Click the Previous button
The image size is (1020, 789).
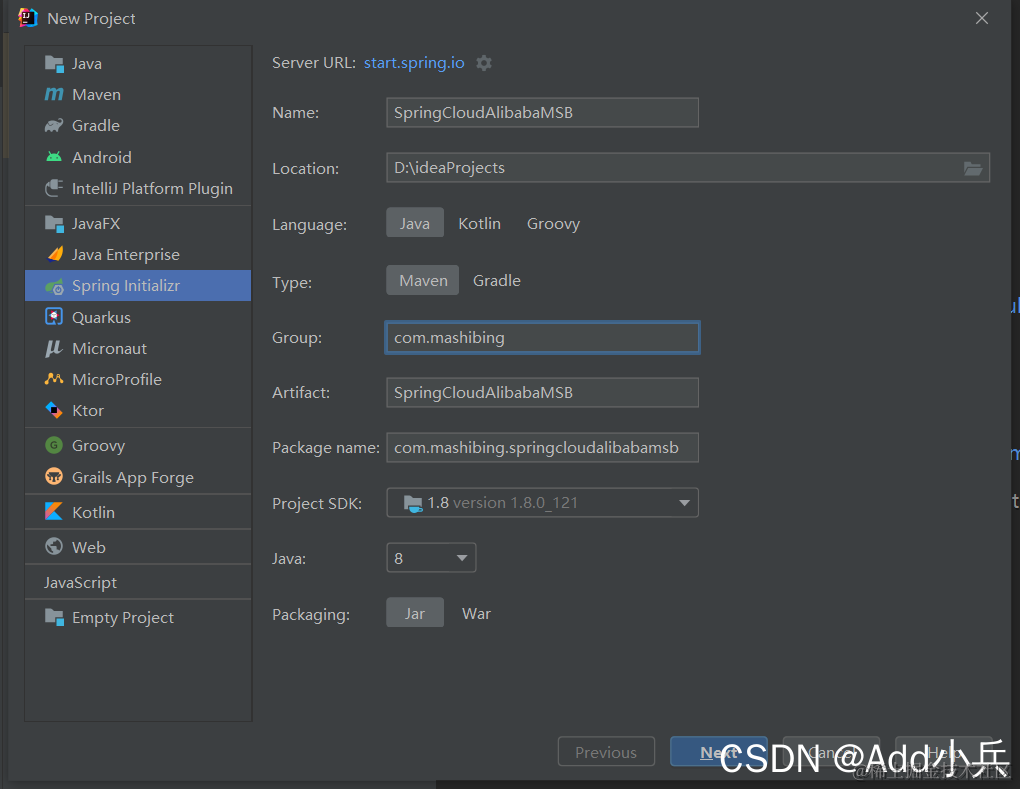(x=606, y=752)
